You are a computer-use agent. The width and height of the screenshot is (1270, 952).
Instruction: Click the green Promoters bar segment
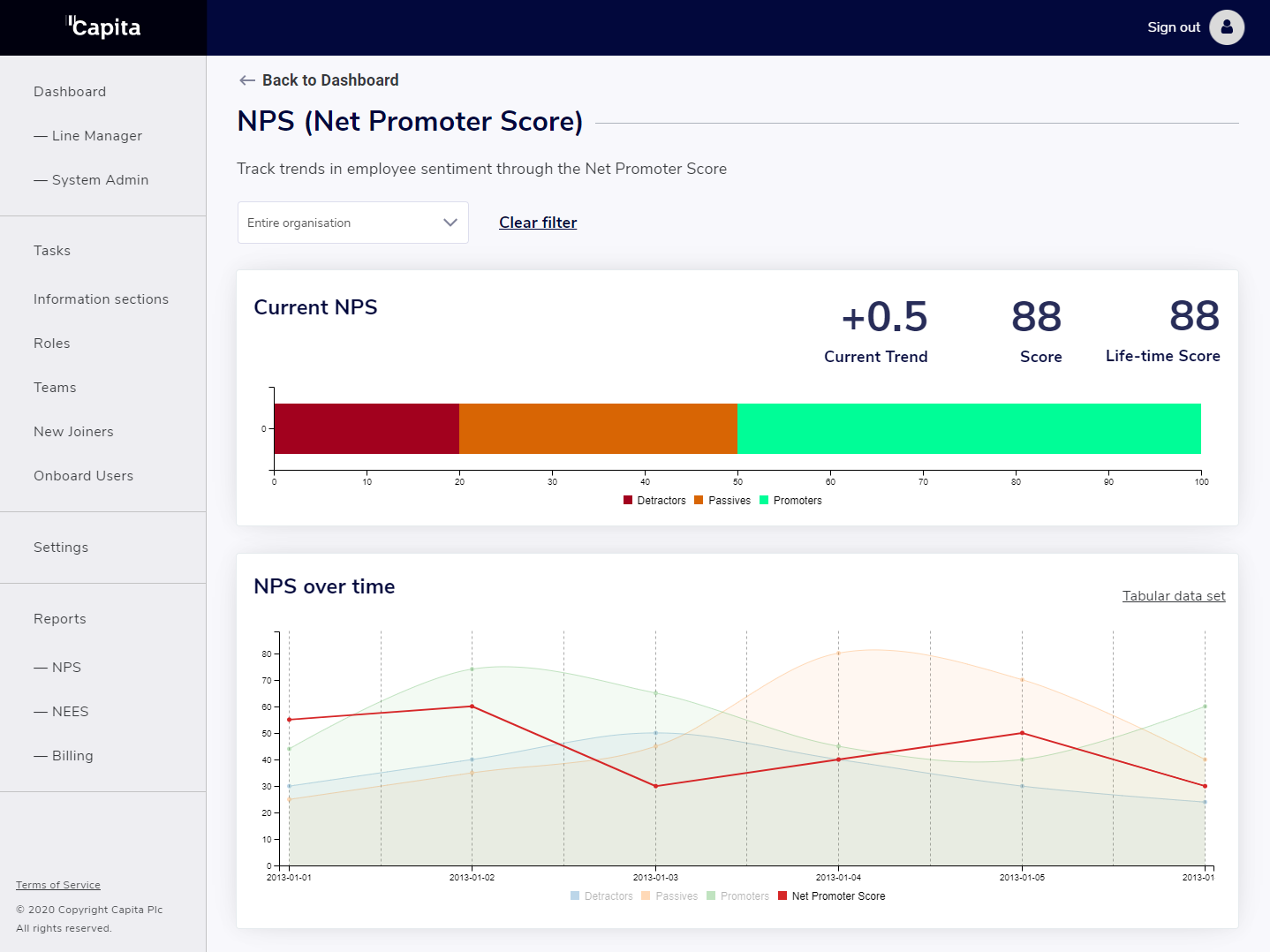[969, 428]
